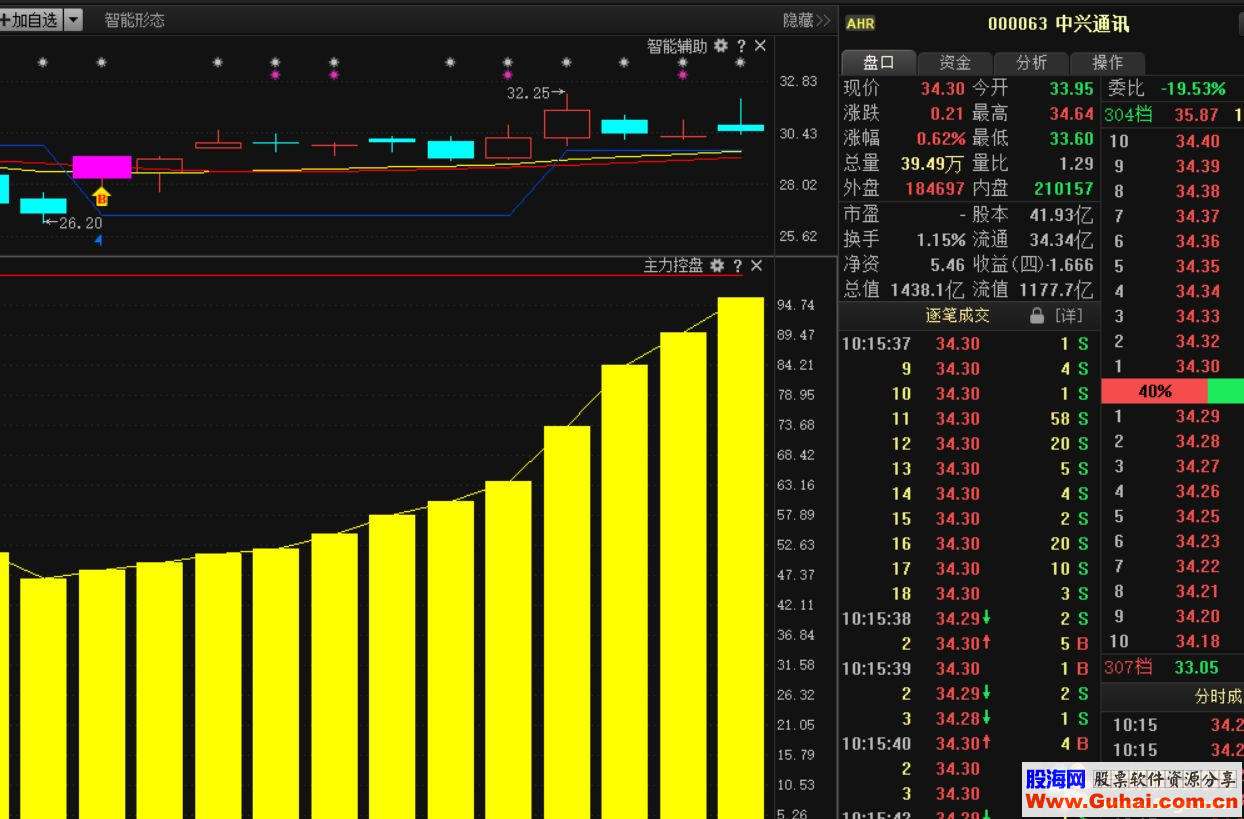Select the magenta candlestick on the chart
Image resolution: width=1244 pixels, height=819 pixels.
click(102, 167)
